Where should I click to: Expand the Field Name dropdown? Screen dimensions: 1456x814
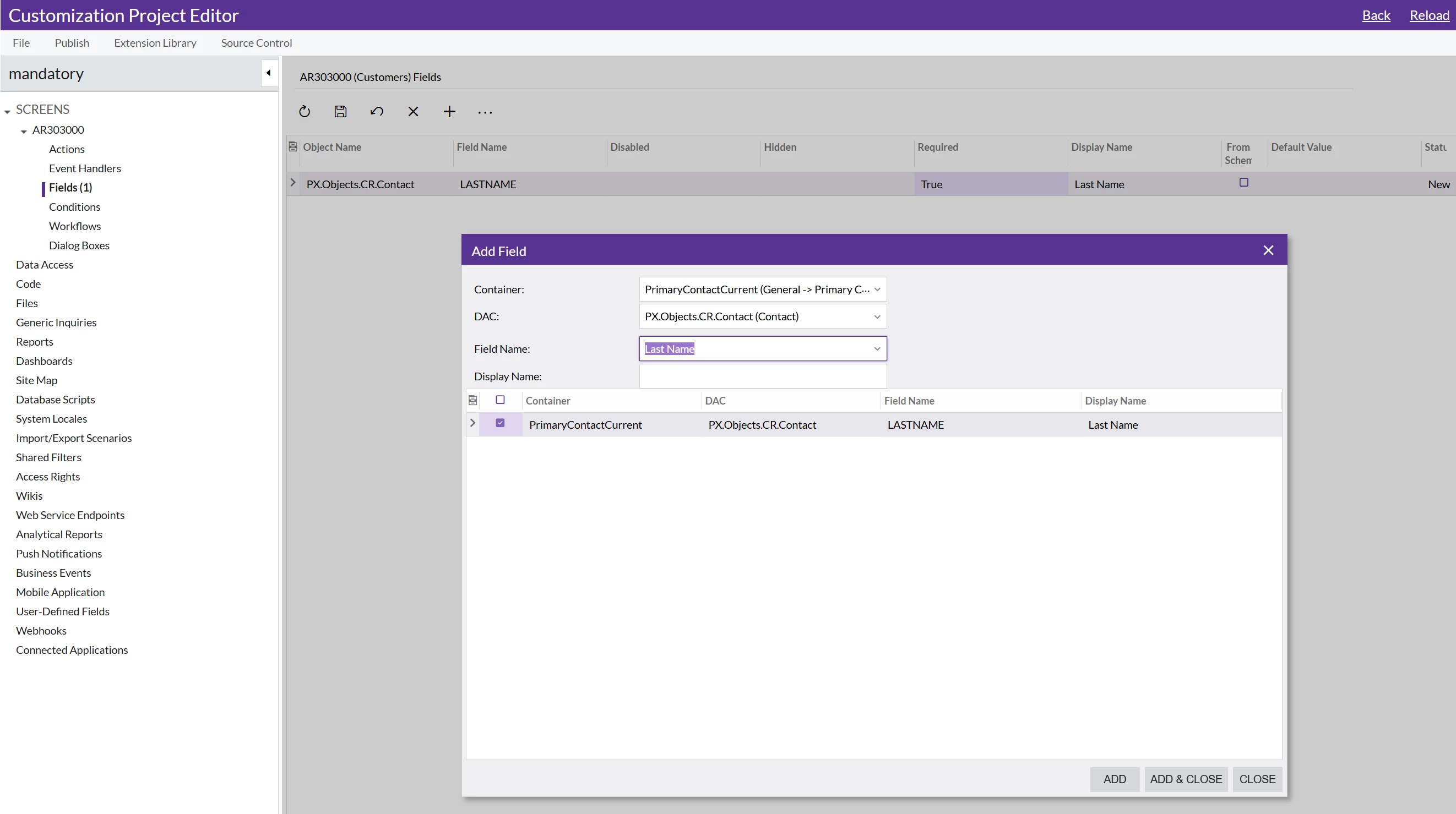pyautogui.click(x=877, y=349)
